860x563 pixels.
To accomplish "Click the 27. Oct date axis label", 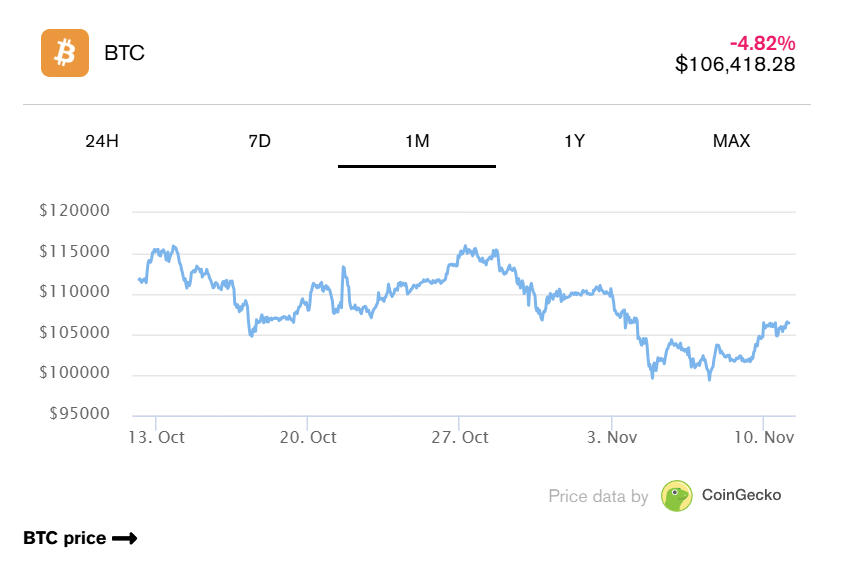I will pyautogui.click(x=460, y=437).
